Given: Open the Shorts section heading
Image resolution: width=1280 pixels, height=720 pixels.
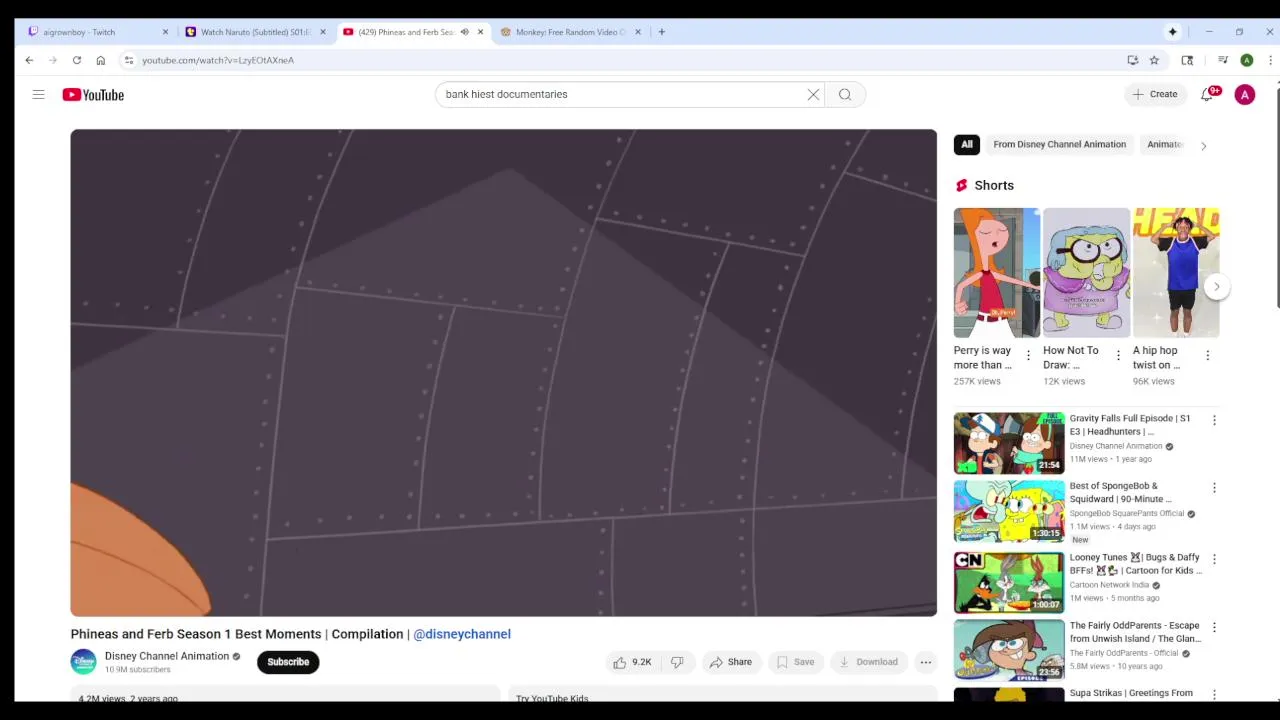Looking at the screenshot, I should tap(994, 185).
